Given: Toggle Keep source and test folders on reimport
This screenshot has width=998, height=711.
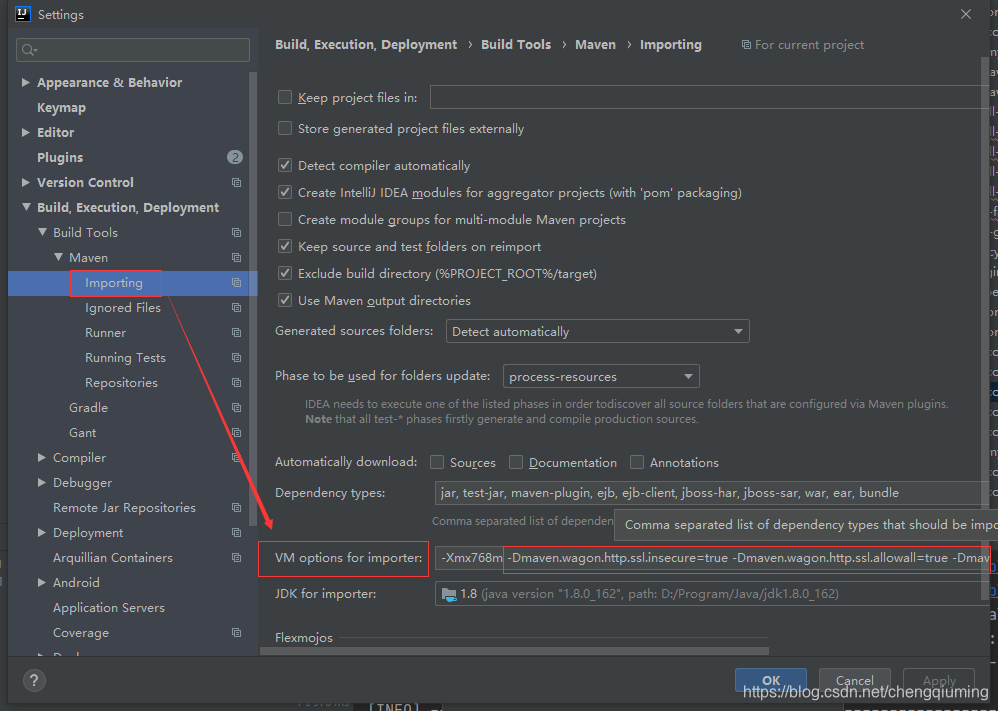Looking at the screenshot, I should tap(285, 246).
